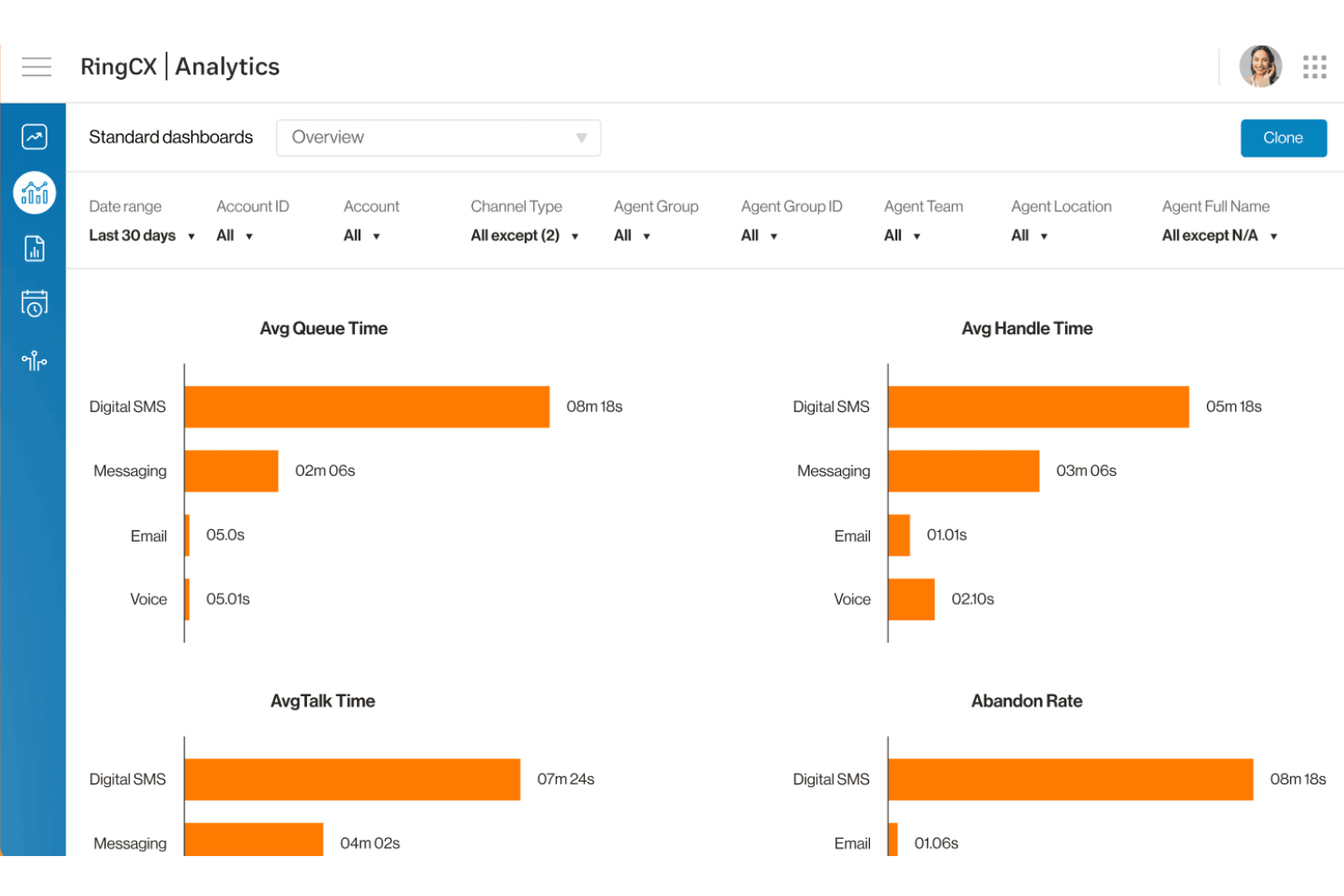
Task: Open the Channel Type filter dropdown
Action: pos(525,236)
